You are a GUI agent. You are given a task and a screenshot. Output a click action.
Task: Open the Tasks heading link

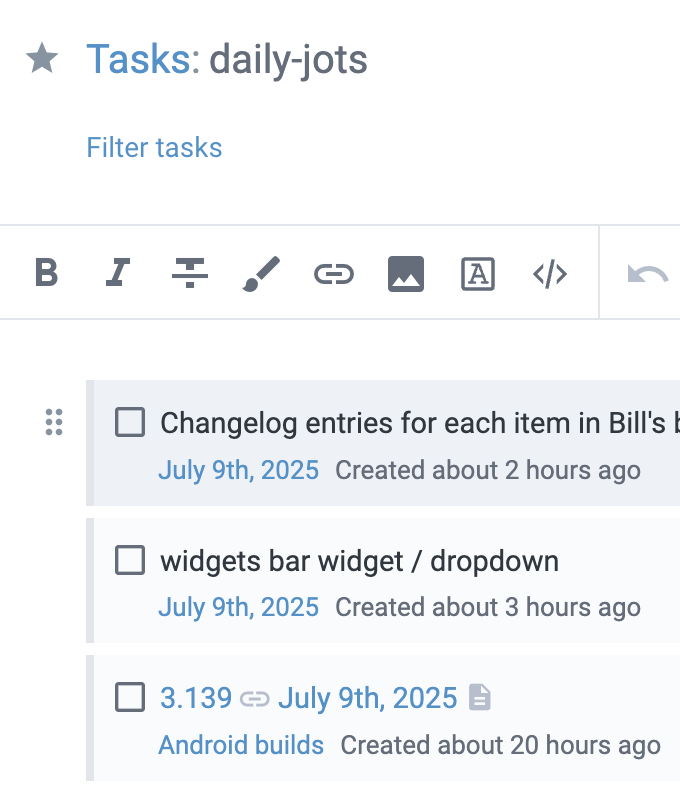pyautogui.click(x=138, y=60)
